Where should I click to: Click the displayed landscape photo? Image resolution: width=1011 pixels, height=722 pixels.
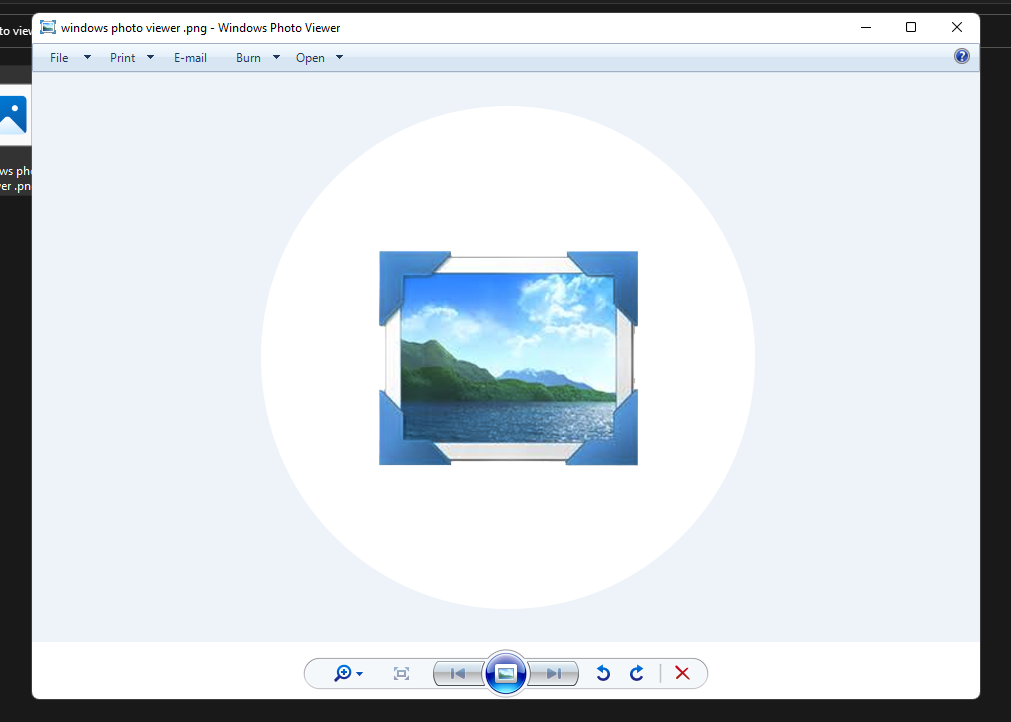tap(508, 358)
